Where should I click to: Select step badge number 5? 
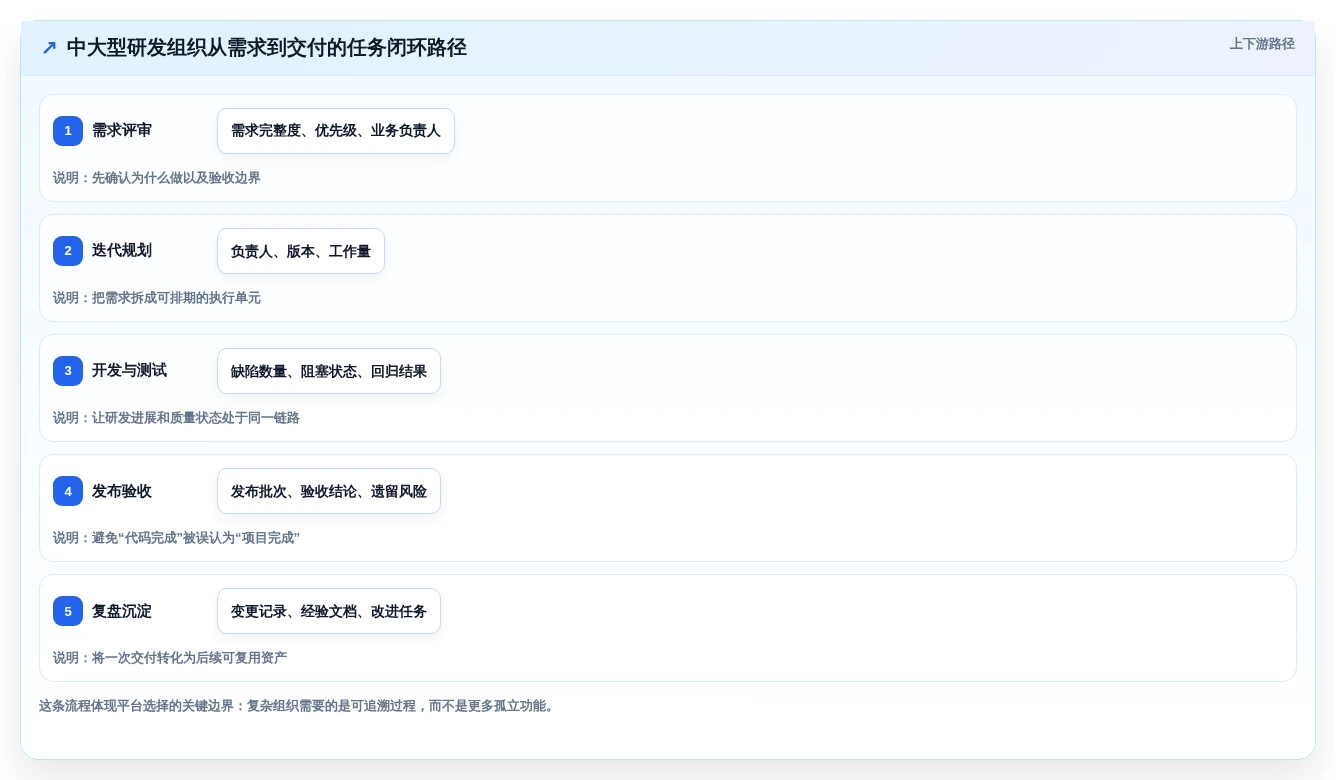68,611
